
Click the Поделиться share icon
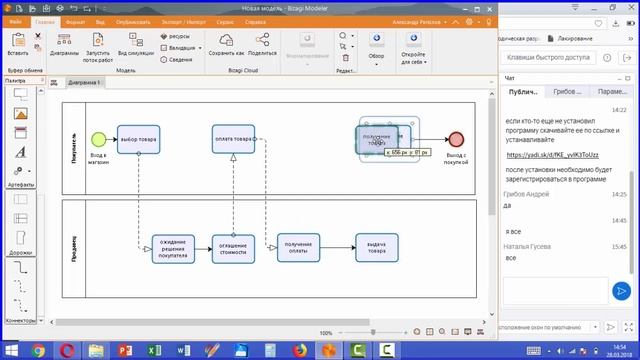pos(262,40)
